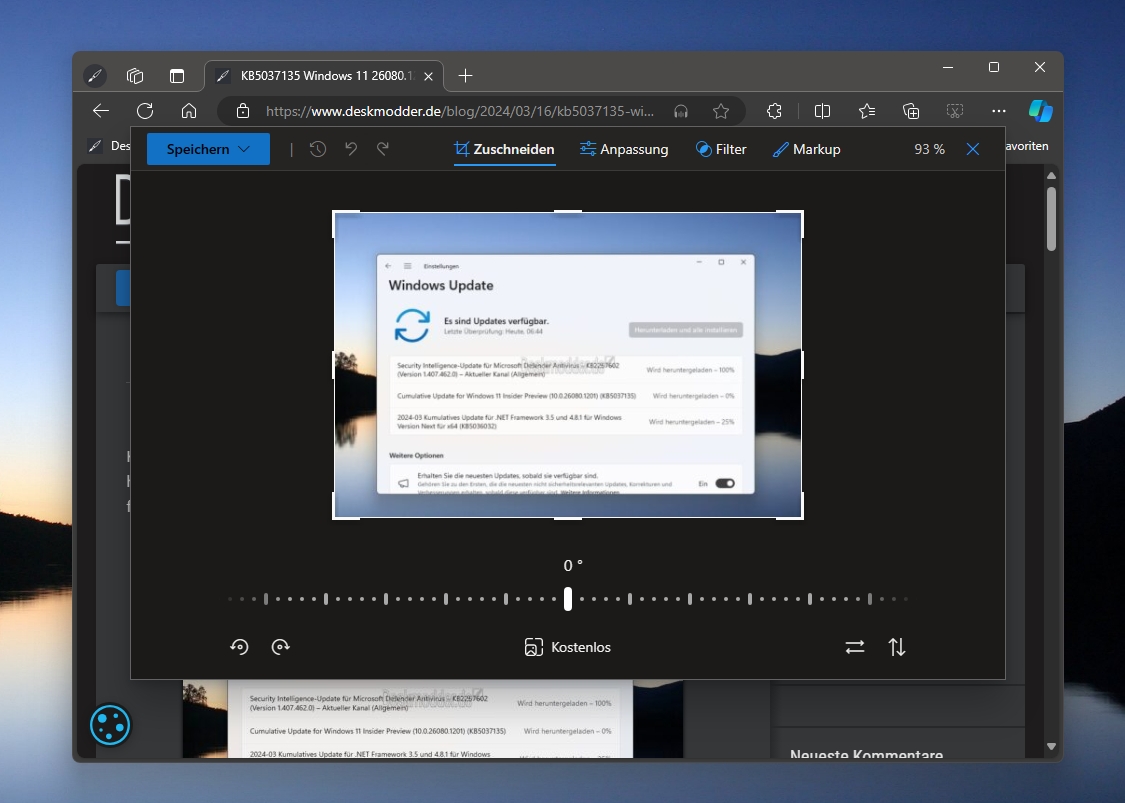Image resolution: width=1125 pixels, height=803 pixels.
Task: Minimize the Edge browser window
Action: click(x=948, y=67)
